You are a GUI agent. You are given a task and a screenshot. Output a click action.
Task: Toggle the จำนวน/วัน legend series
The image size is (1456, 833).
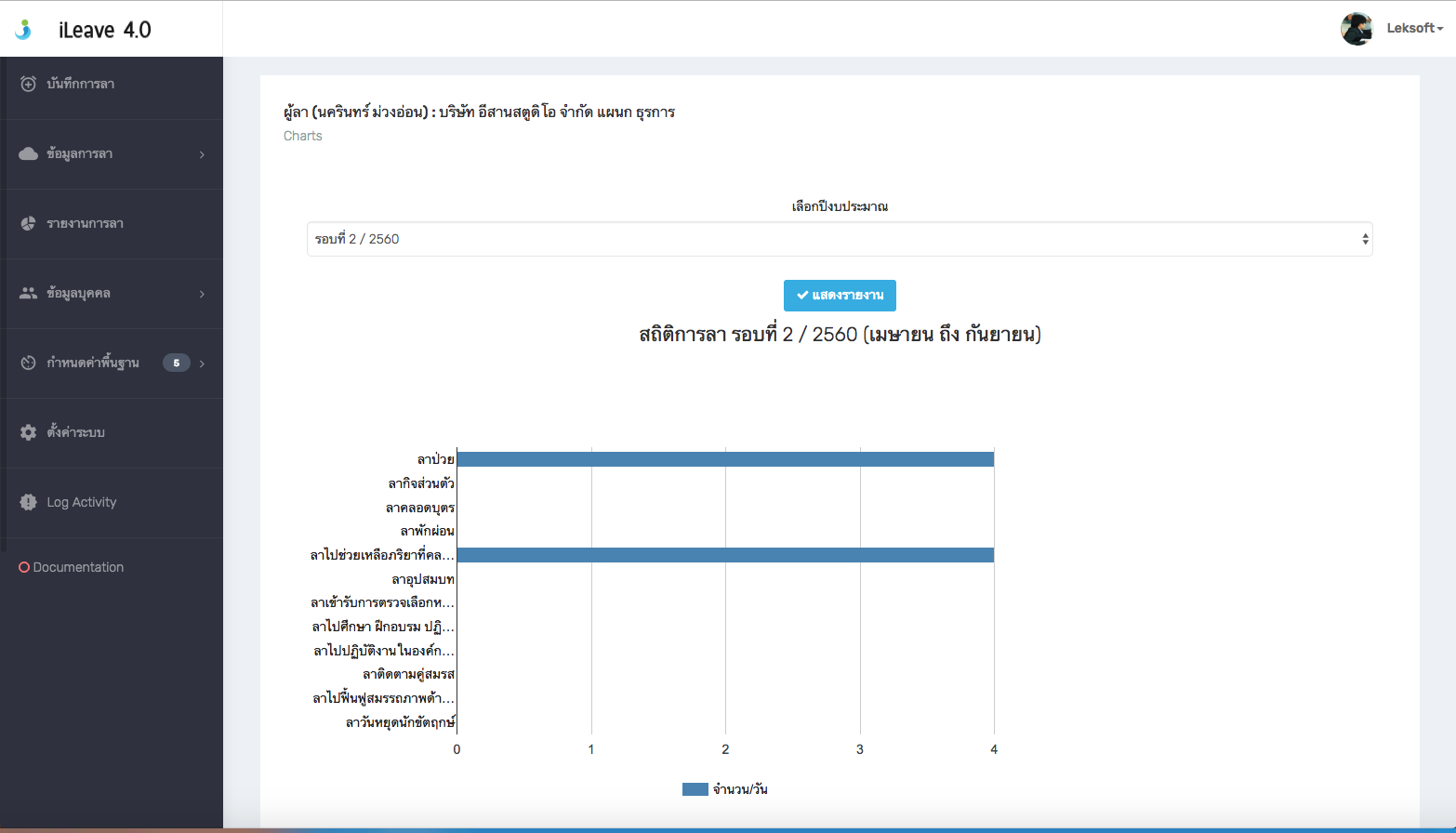tap(725, 789)
